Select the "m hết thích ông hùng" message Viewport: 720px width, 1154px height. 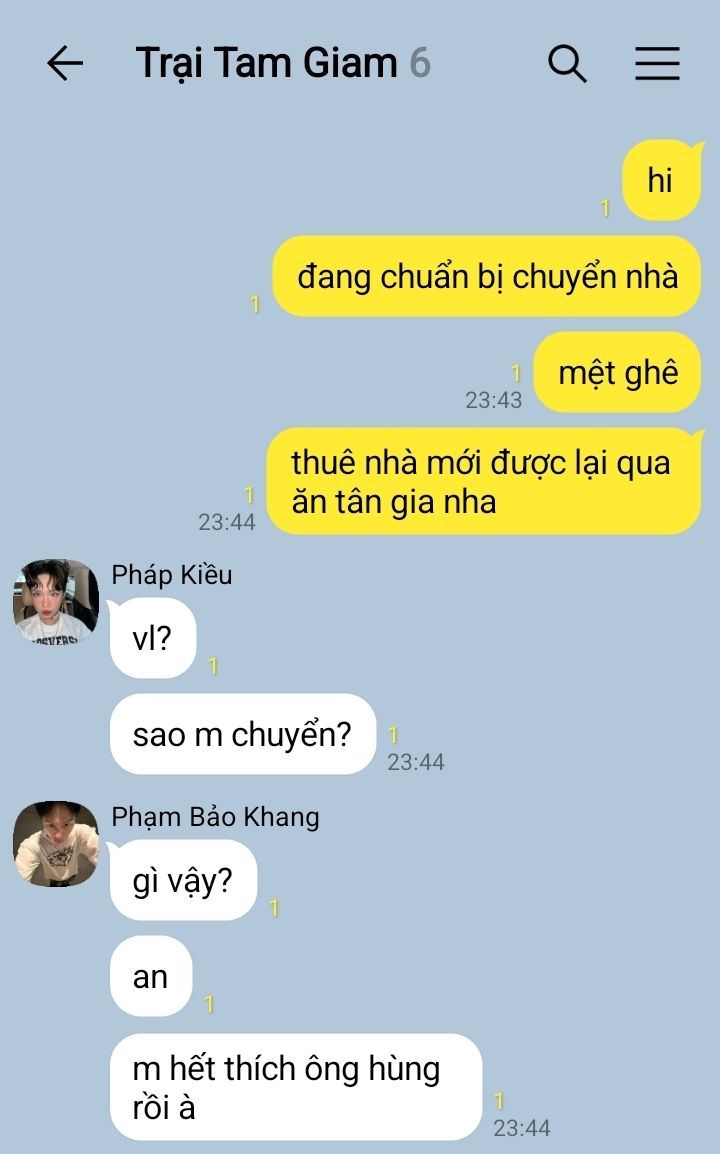tap(296, 1087)
